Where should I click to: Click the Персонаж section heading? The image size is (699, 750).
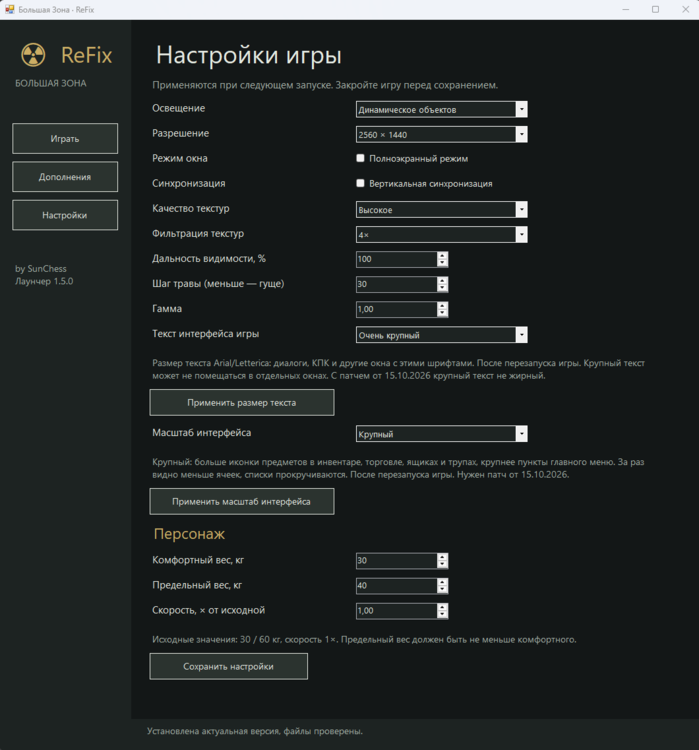pos(189,534)
